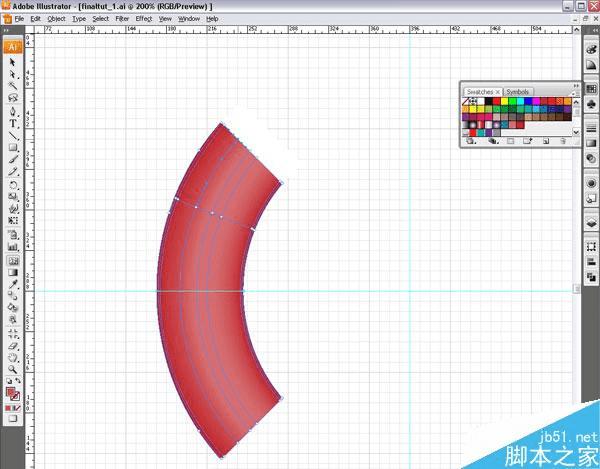Click the New Swatch button
The width and height of the screenshot is (600, 469).
coord(546,141)
